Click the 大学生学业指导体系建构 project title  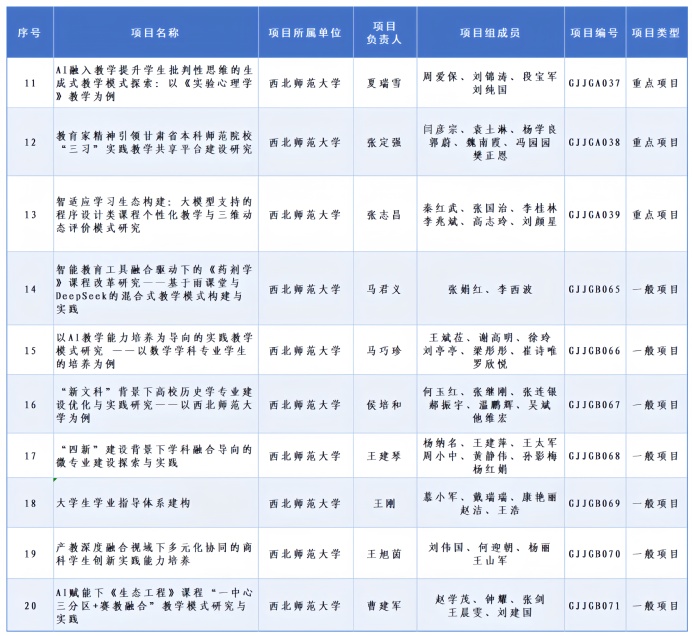[x=154, y=505]
